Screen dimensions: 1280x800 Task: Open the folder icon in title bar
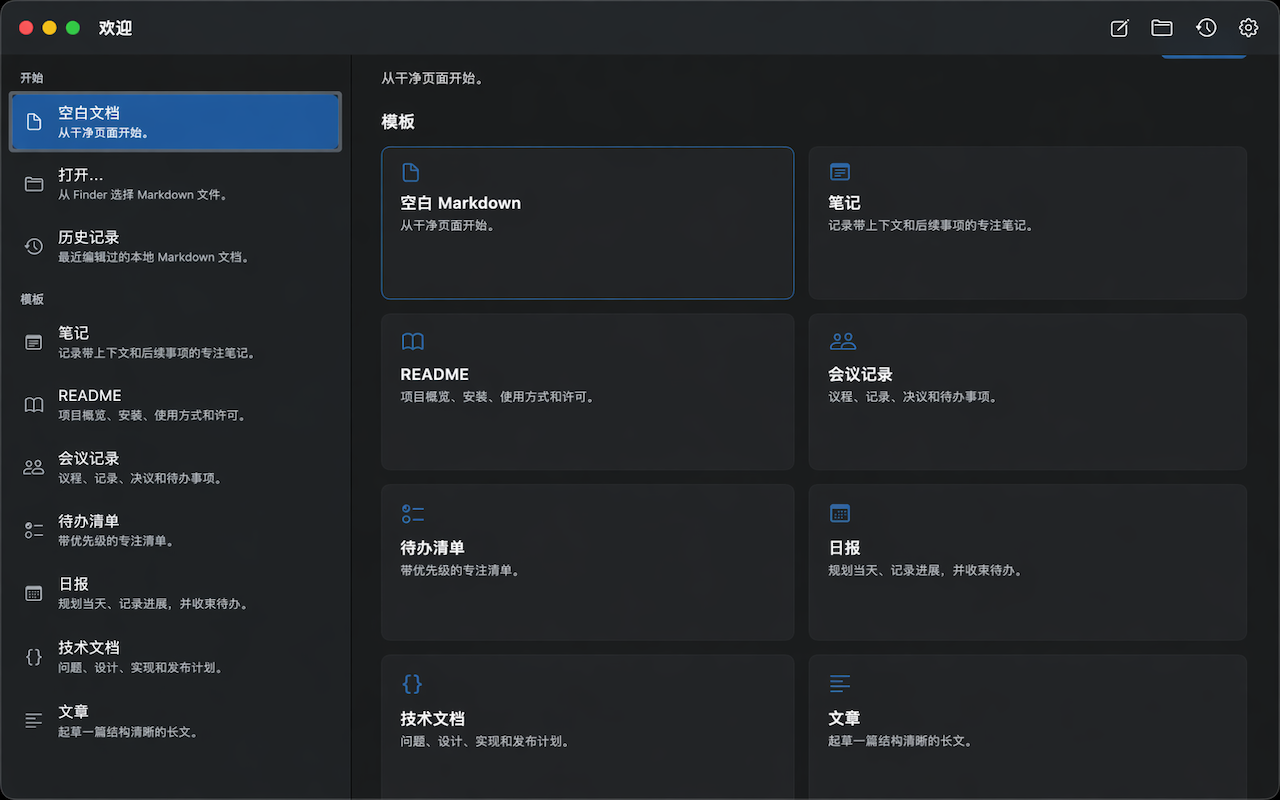(1162, 28)
